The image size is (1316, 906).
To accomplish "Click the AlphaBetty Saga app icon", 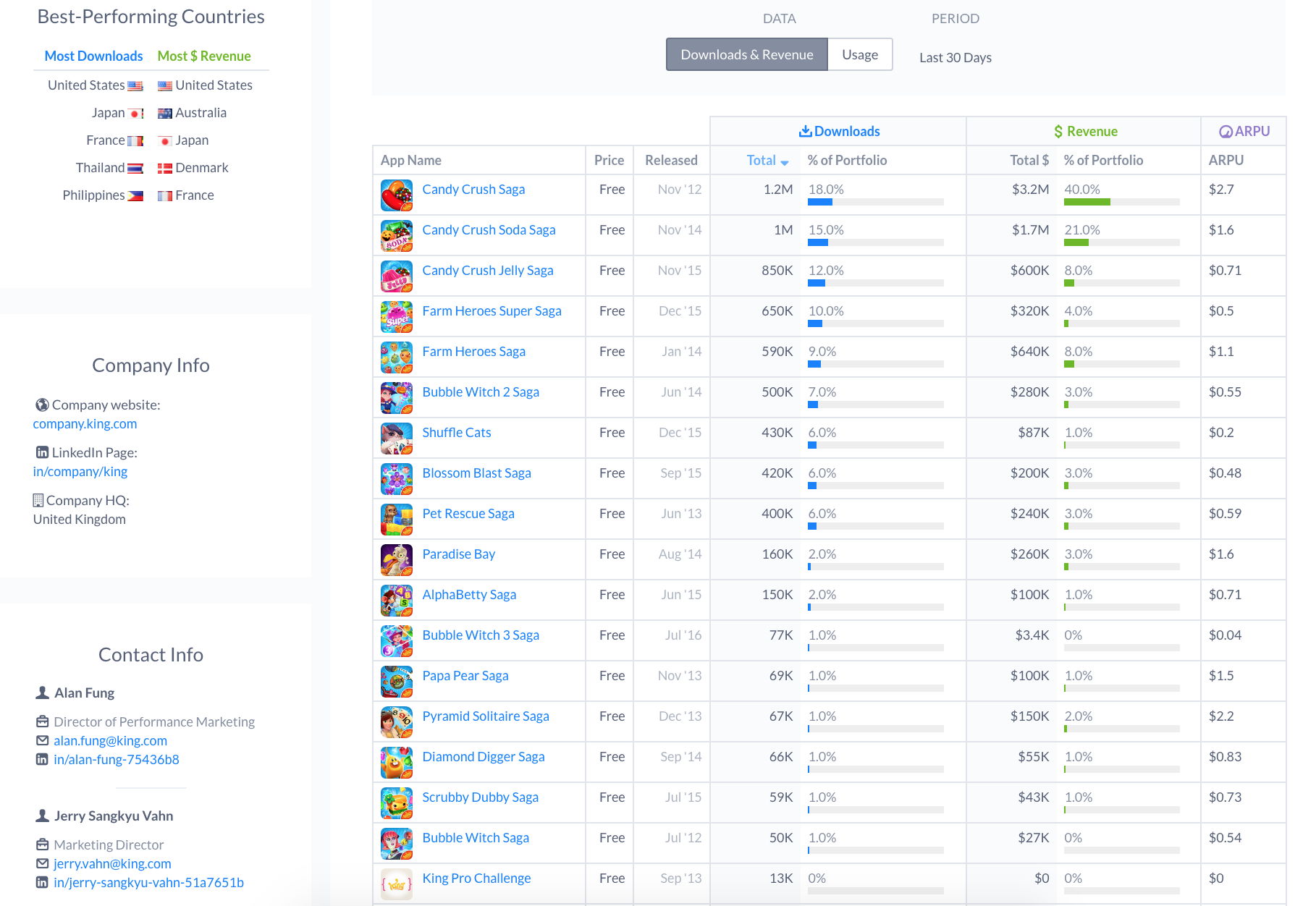I will click(397, 601).
